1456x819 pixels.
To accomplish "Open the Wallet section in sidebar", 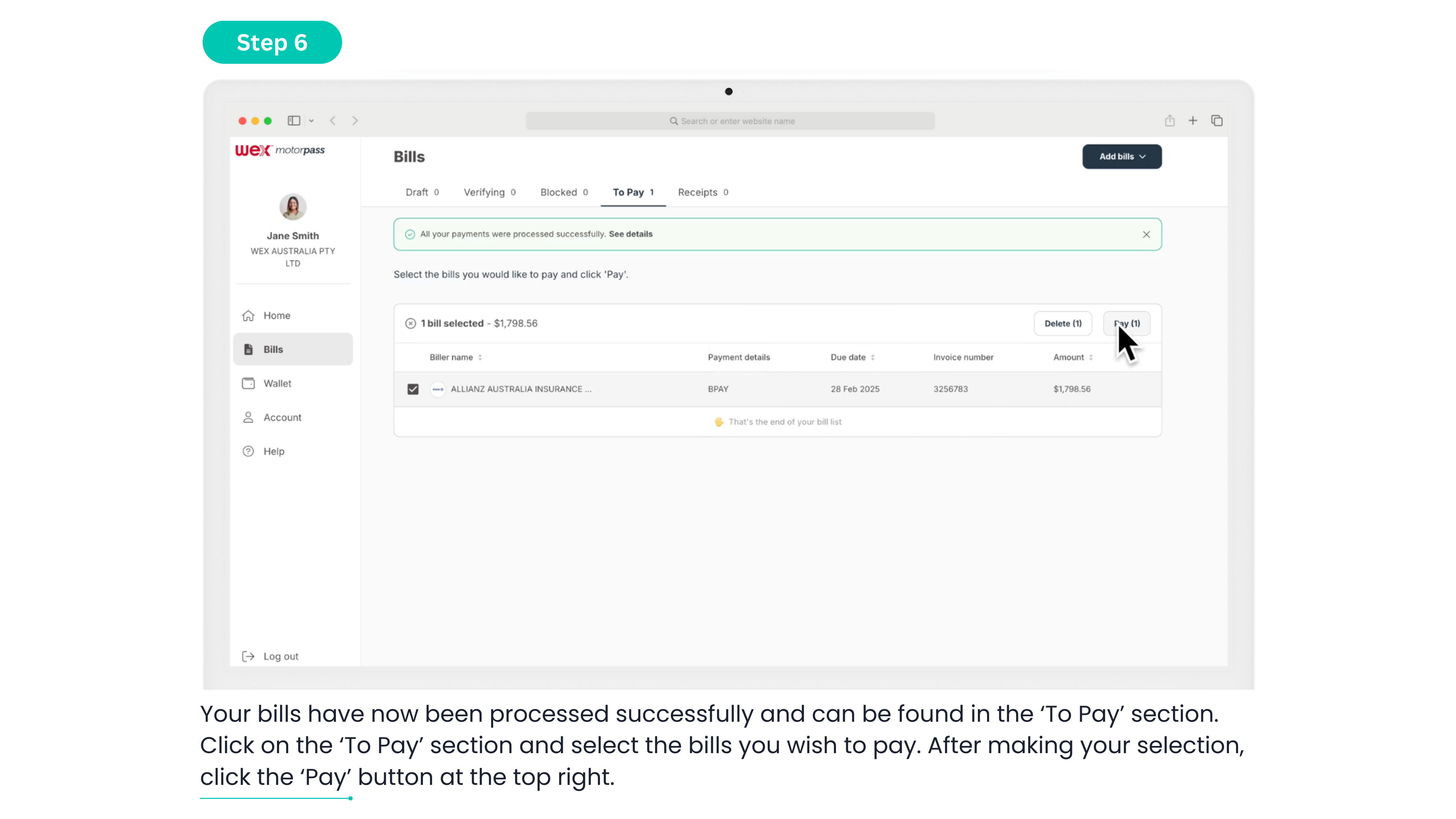I will pyautogui.click(x=277, y=384).
